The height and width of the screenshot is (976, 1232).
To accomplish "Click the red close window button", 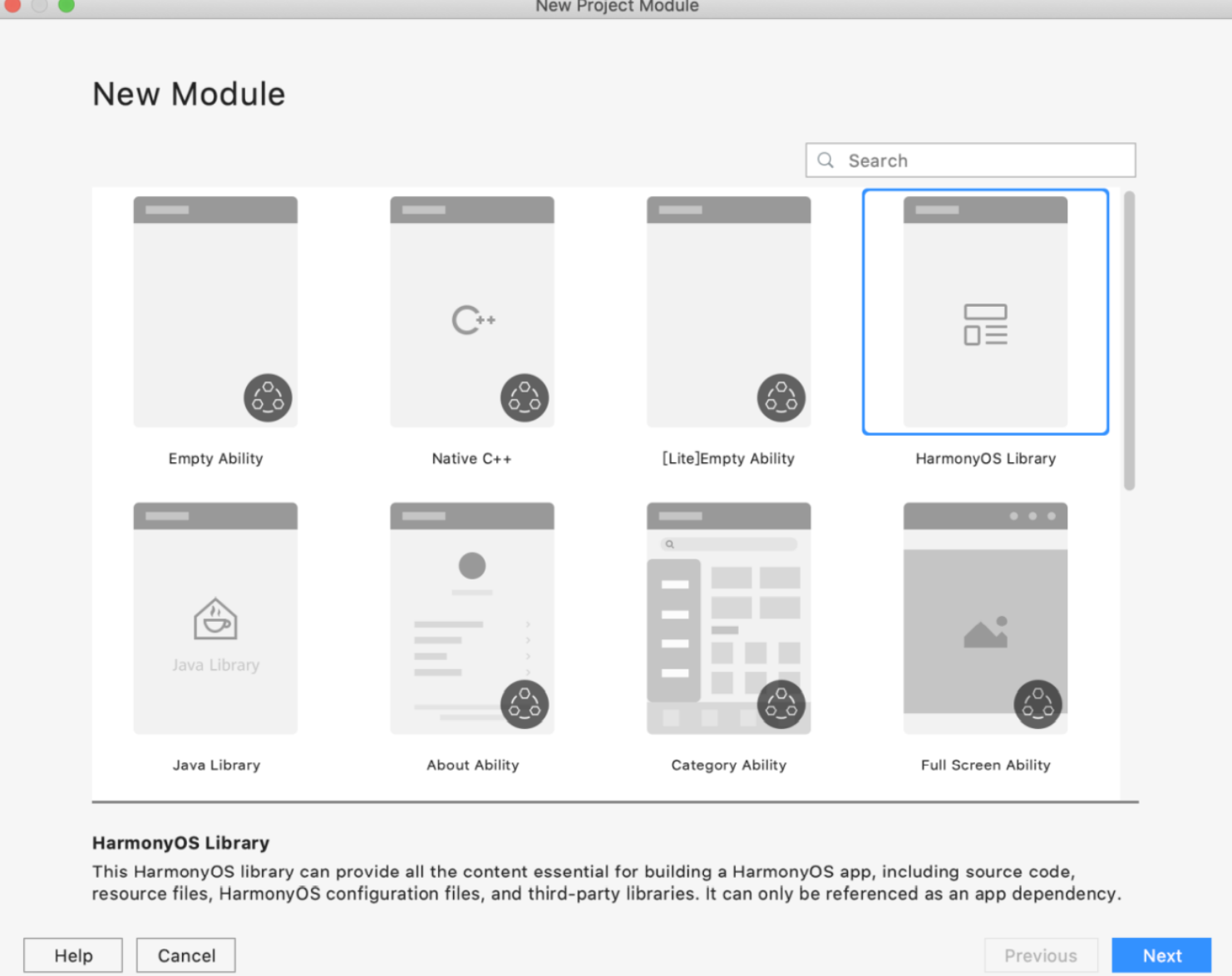I will click(x=12, y=6).
